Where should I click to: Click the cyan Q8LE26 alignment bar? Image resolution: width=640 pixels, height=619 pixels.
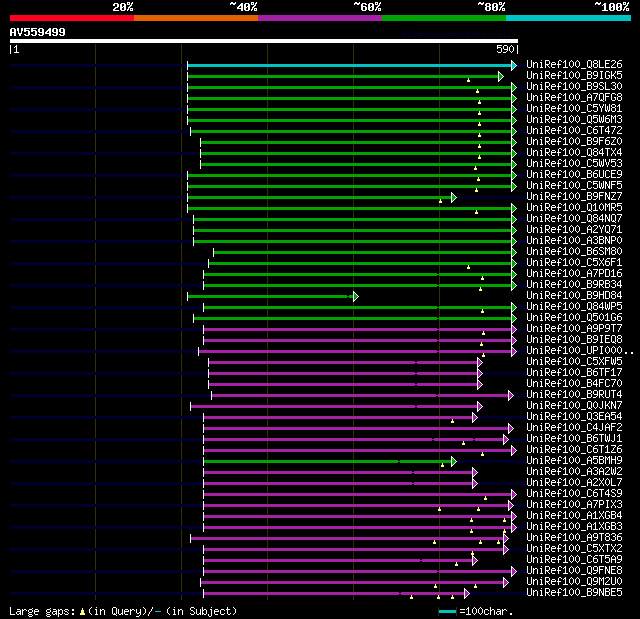click(x=352, y=65)
